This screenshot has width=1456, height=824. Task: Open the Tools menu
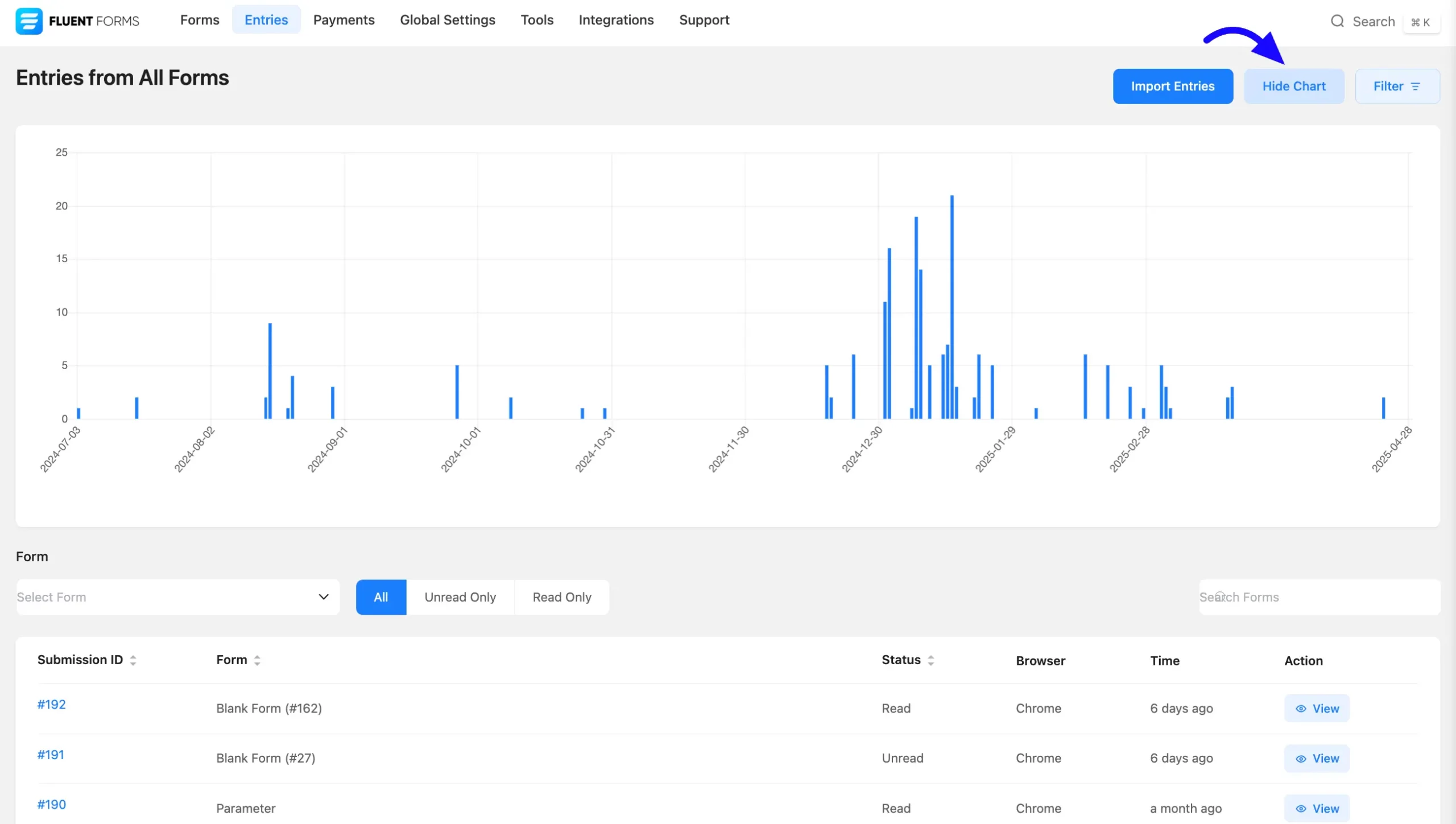(537, 20)
